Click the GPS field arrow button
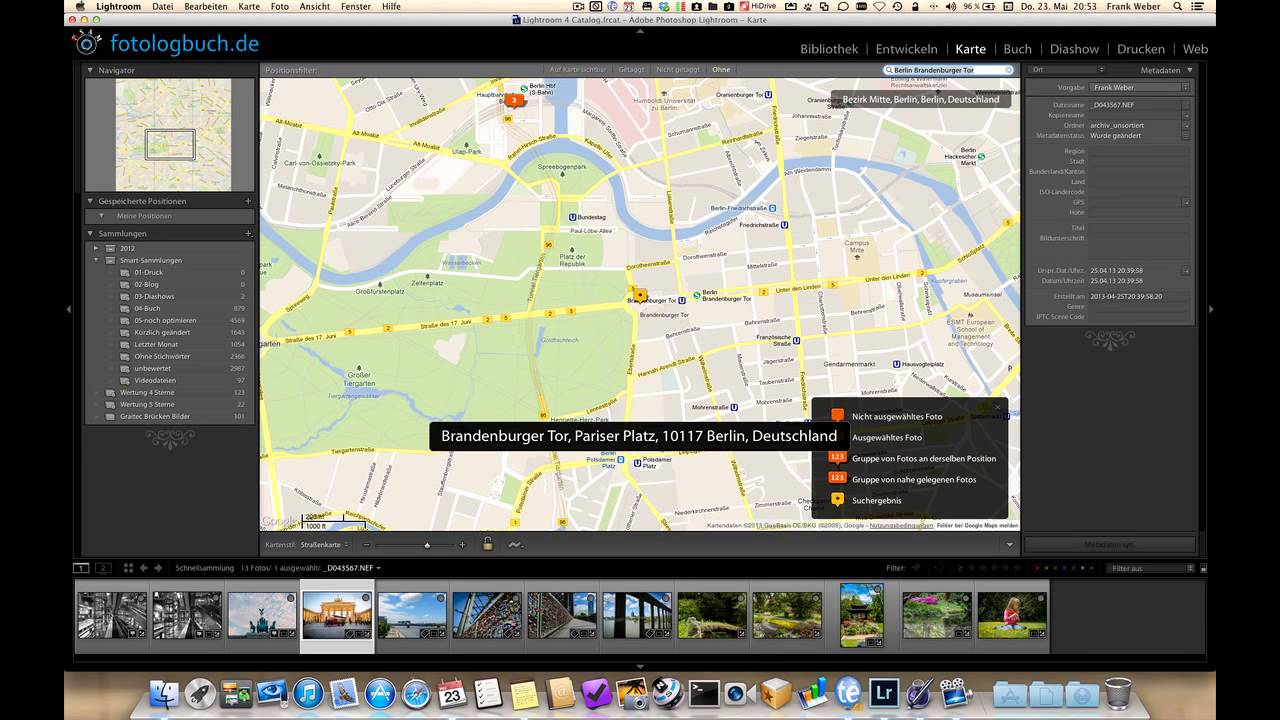 tap(1186, 202)
